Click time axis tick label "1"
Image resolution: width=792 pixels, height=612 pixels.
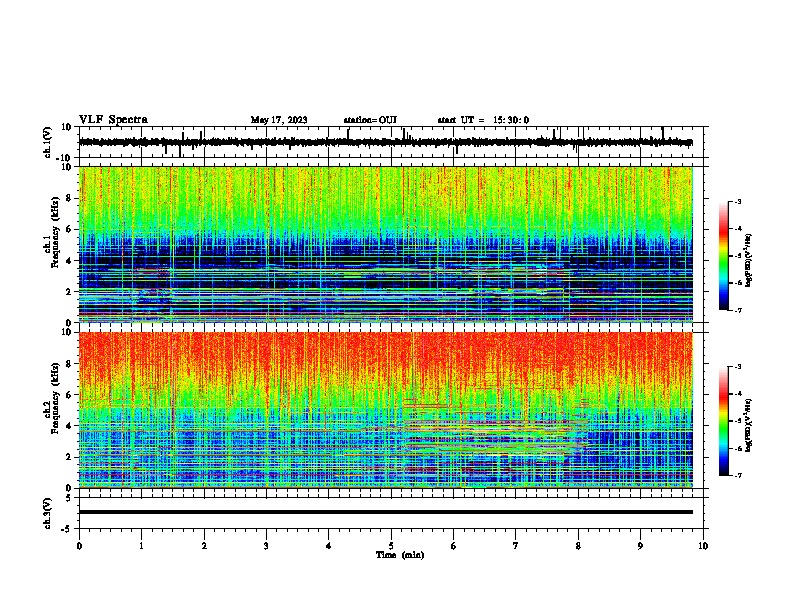pos(141,546)
